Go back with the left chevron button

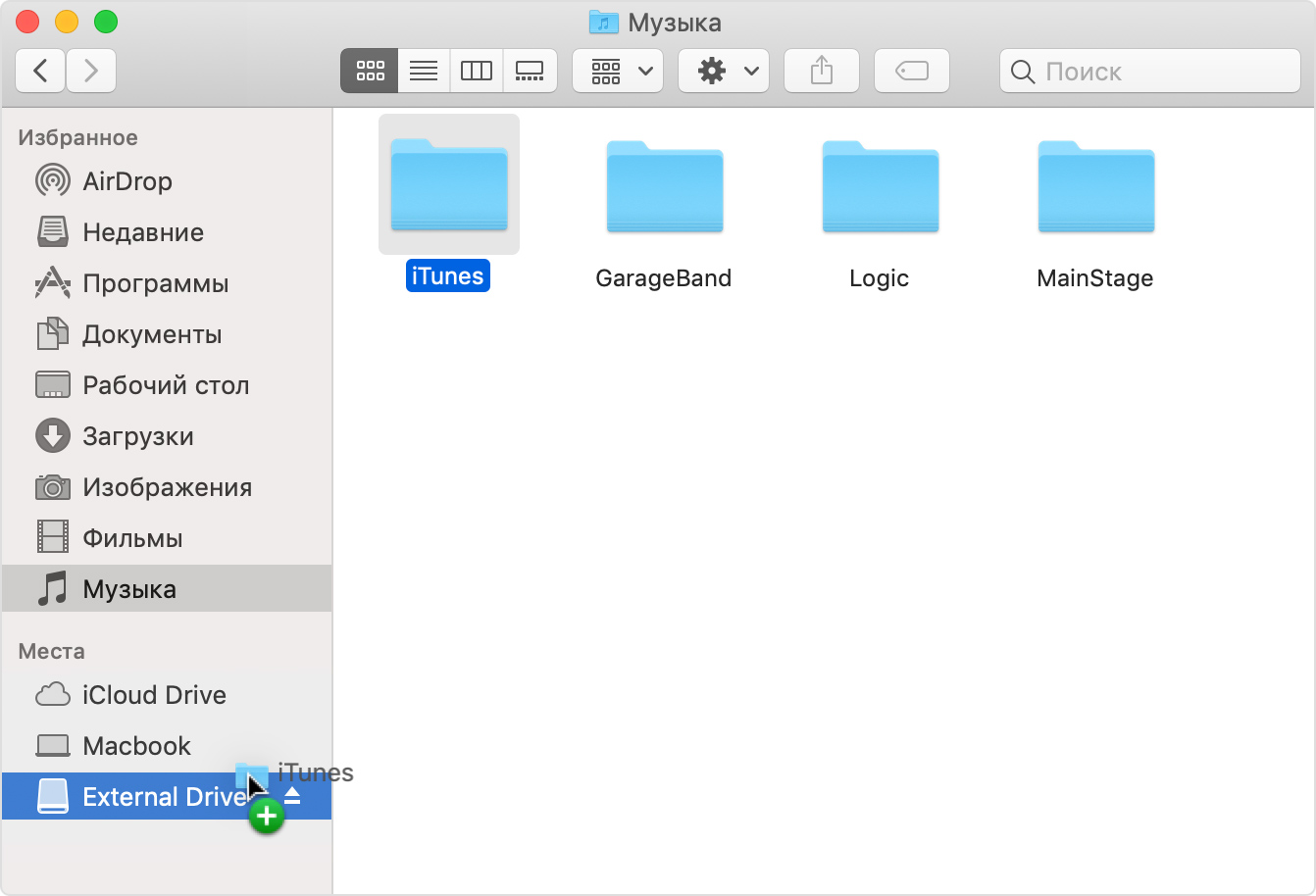click(x=40, y=71)
